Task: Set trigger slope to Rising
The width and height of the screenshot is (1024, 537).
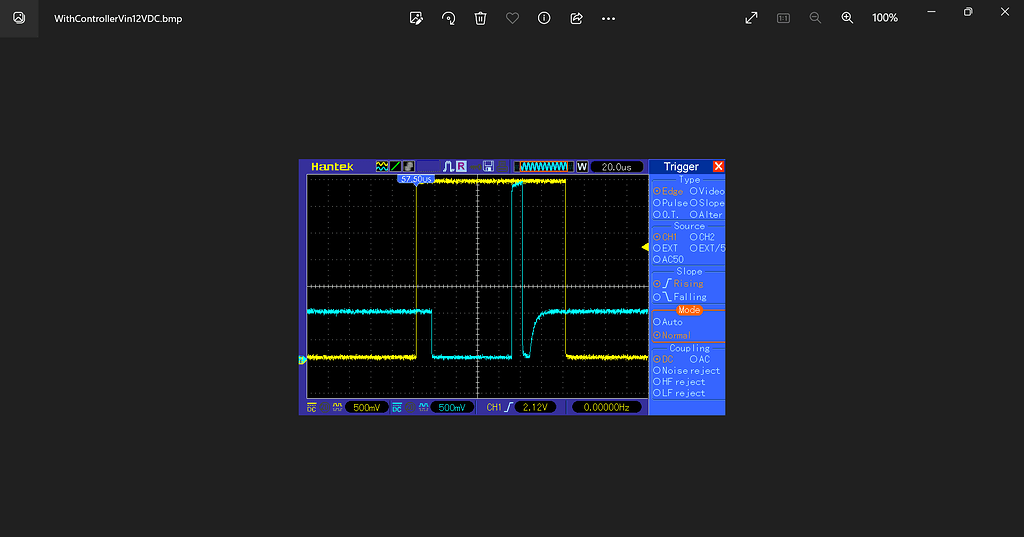Action: [x=679, y=284]
